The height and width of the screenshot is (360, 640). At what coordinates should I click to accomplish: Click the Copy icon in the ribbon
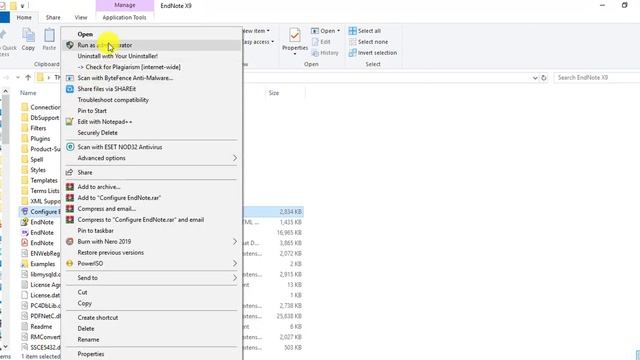28,36
